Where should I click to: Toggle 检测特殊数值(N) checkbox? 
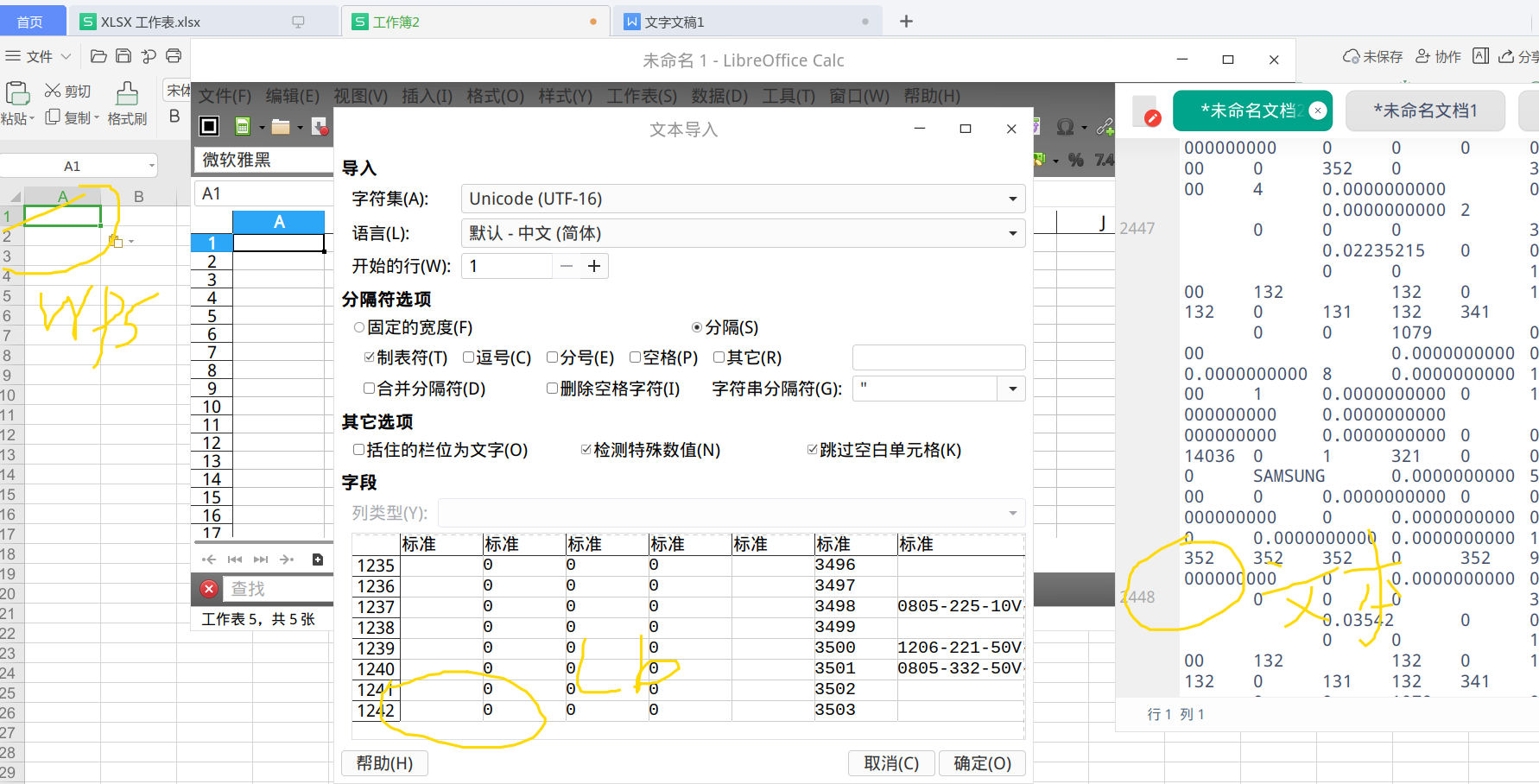[586, 450]
